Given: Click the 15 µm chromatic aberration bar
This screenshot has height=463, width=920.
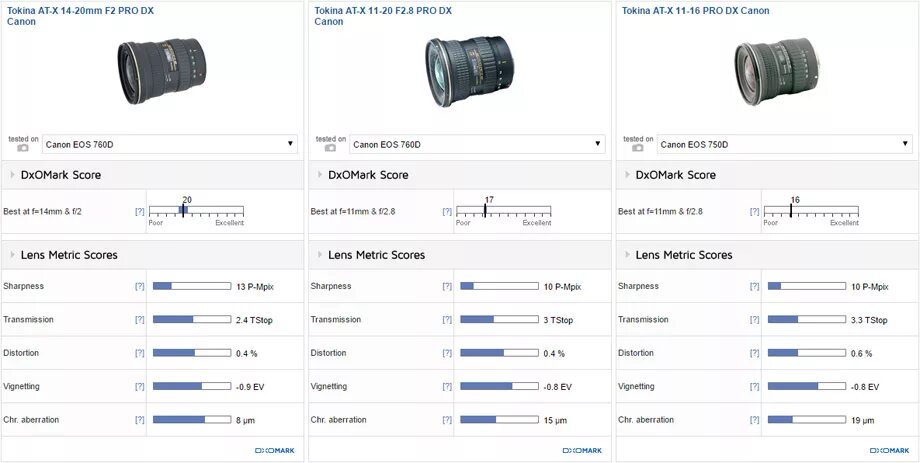Looking at the screenshot, I should pos(499,420).
